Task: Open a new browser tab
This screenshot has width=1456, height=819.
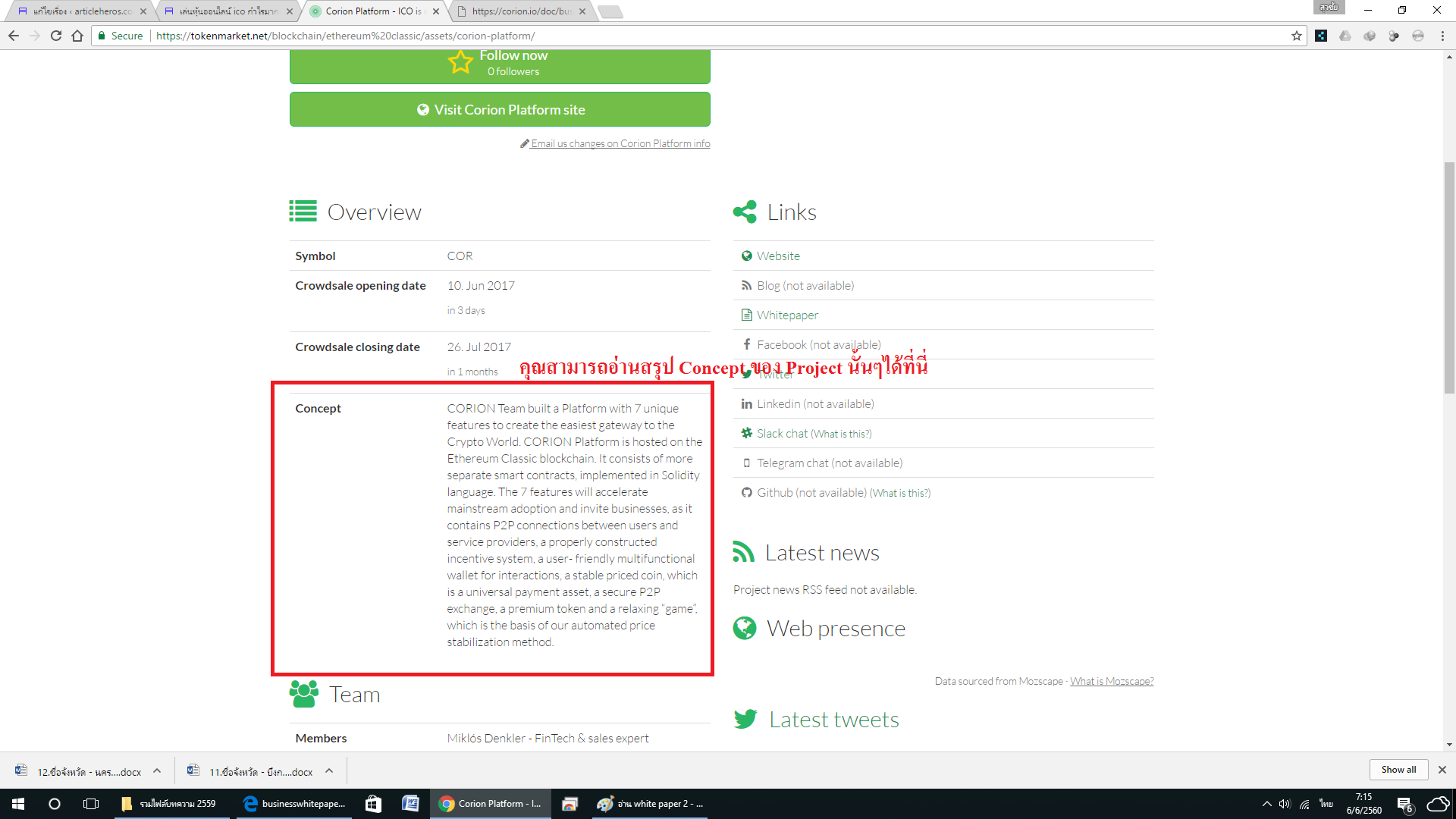Action: (610, 11)
